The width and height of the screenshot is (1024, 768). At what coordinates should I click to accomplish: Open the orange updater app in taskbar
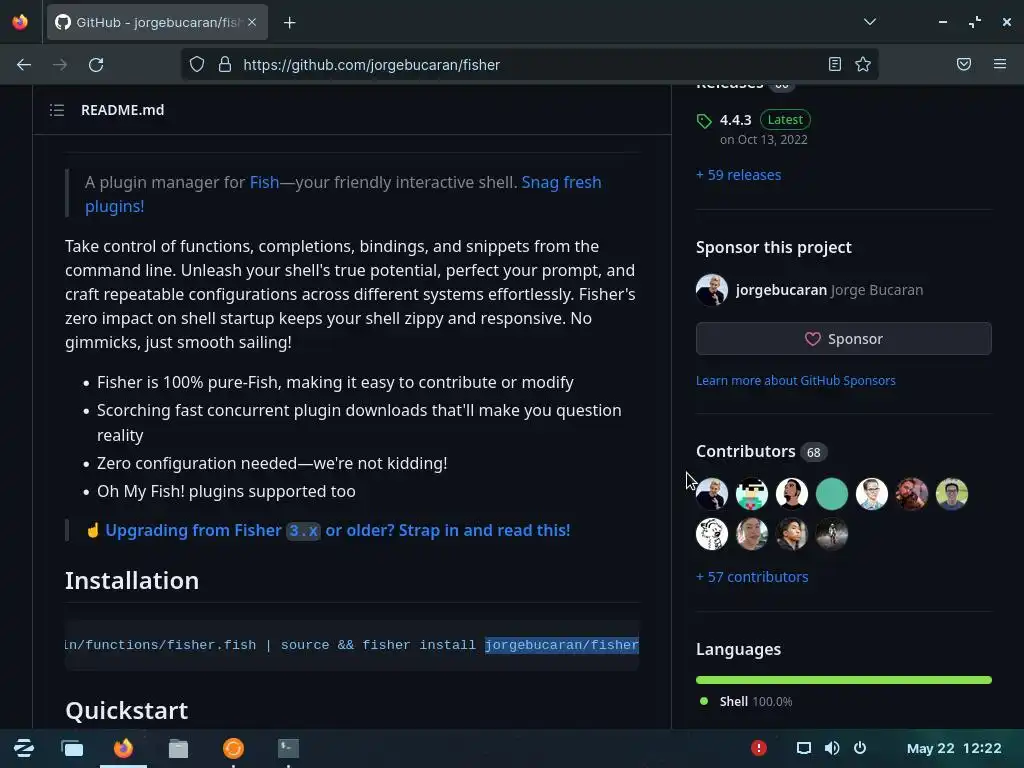[x=233, y=748]
